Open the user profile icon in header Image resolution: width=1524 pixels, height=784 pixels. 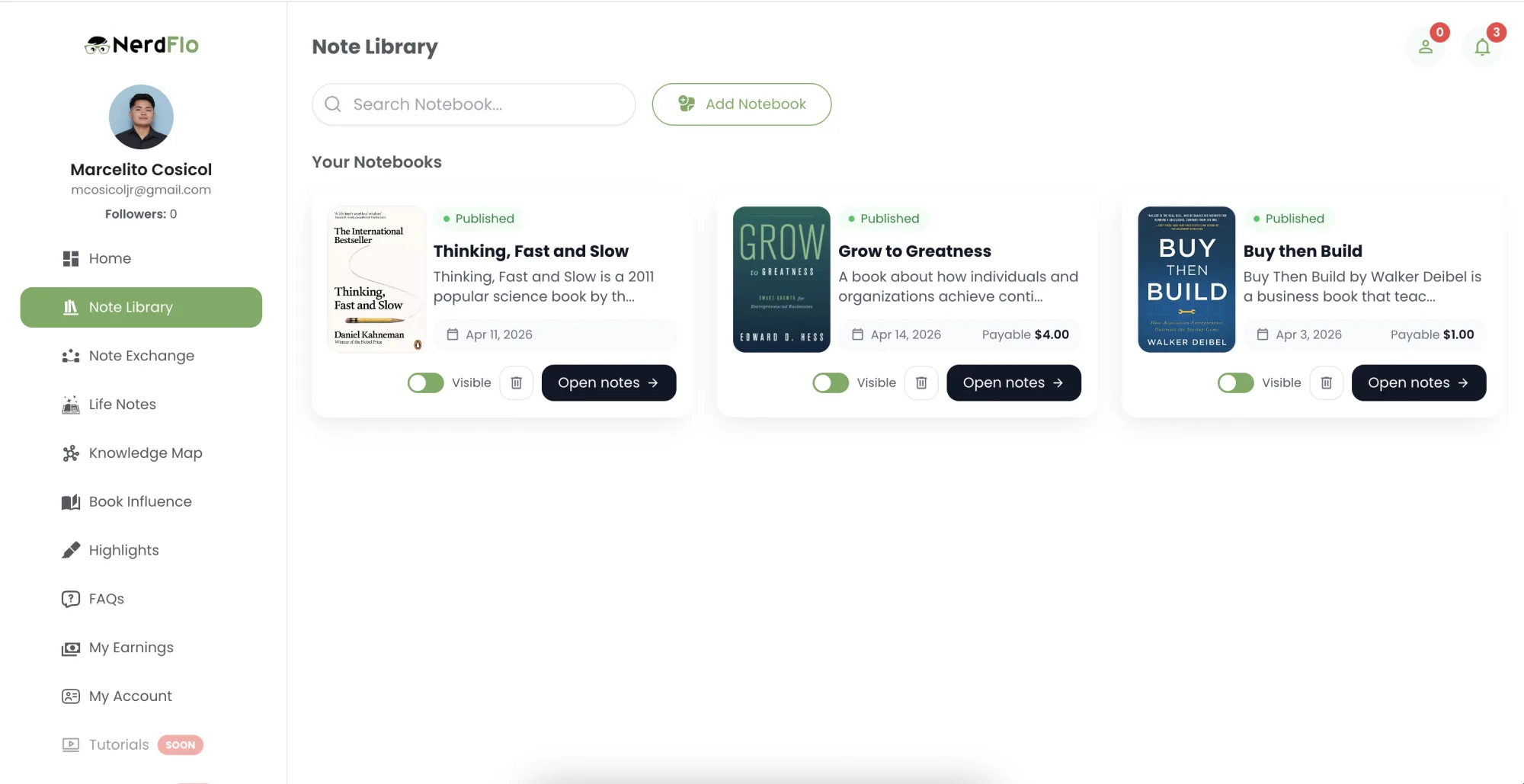point(1426,47)
